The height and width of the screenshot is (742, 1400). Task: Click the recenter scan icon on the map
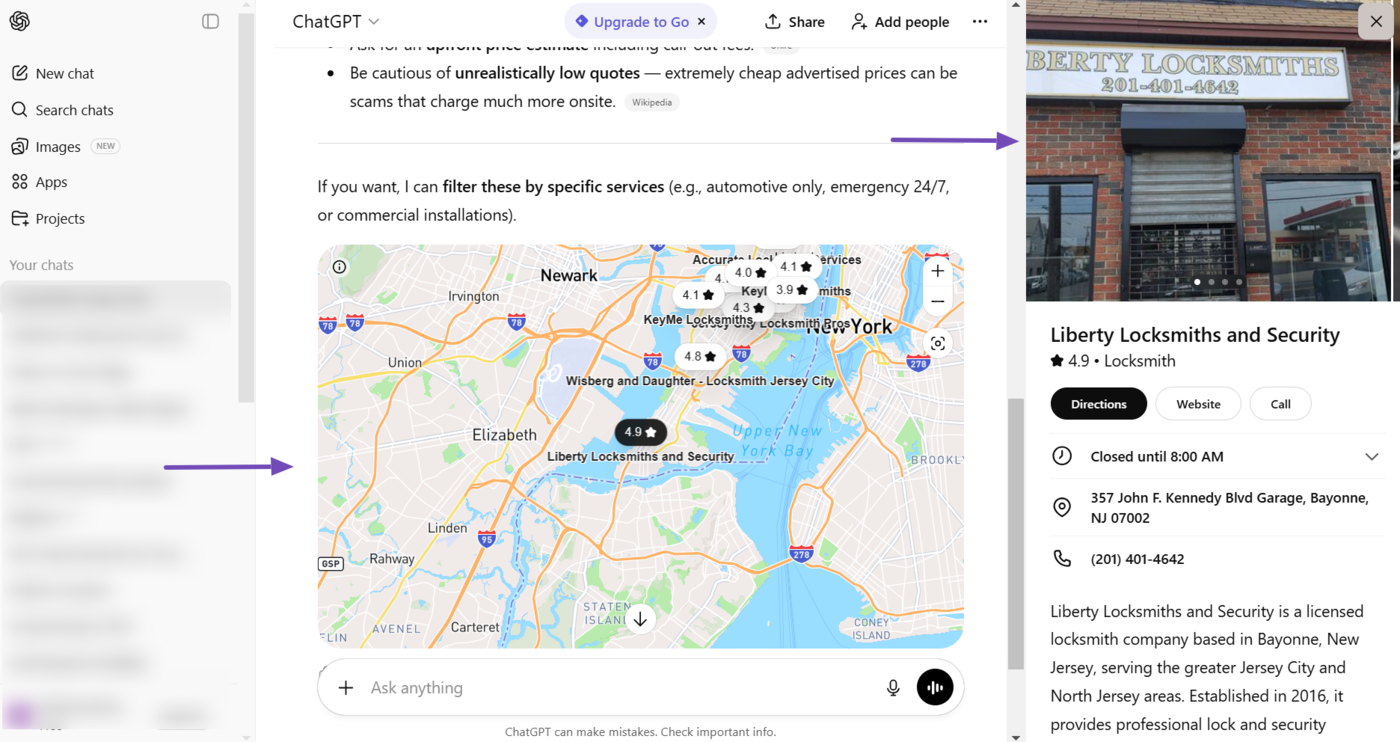(937, 342)
